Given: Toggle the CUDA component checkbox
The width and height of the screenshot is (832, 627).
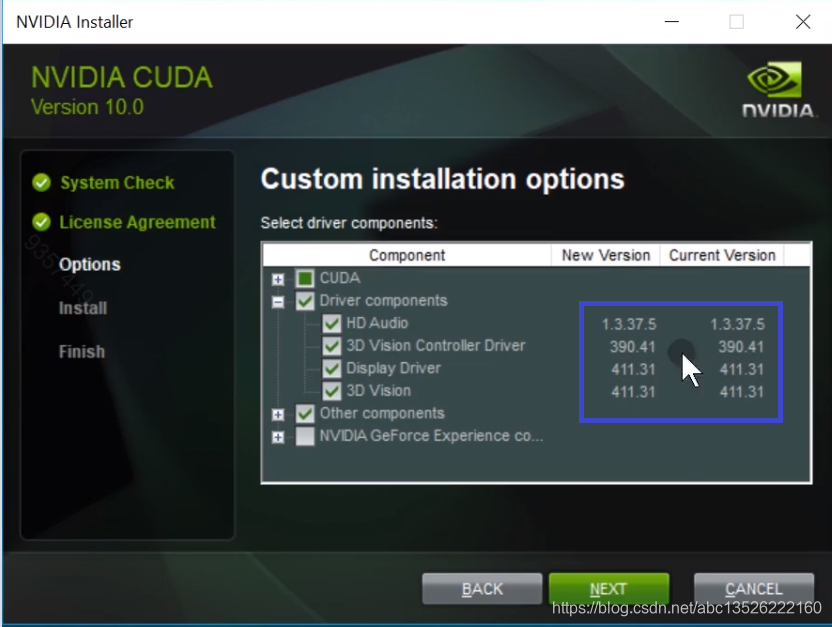Looking at the screenshot, I should [305, 278].
